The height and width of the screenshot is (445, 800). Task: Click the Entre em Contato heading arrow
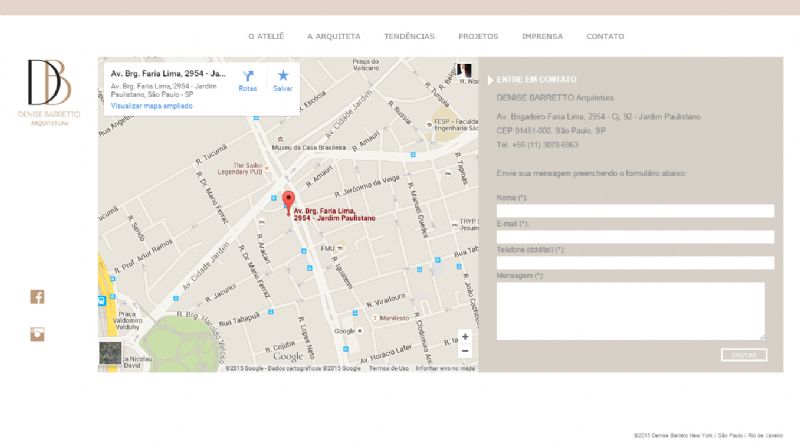(490, 80)
